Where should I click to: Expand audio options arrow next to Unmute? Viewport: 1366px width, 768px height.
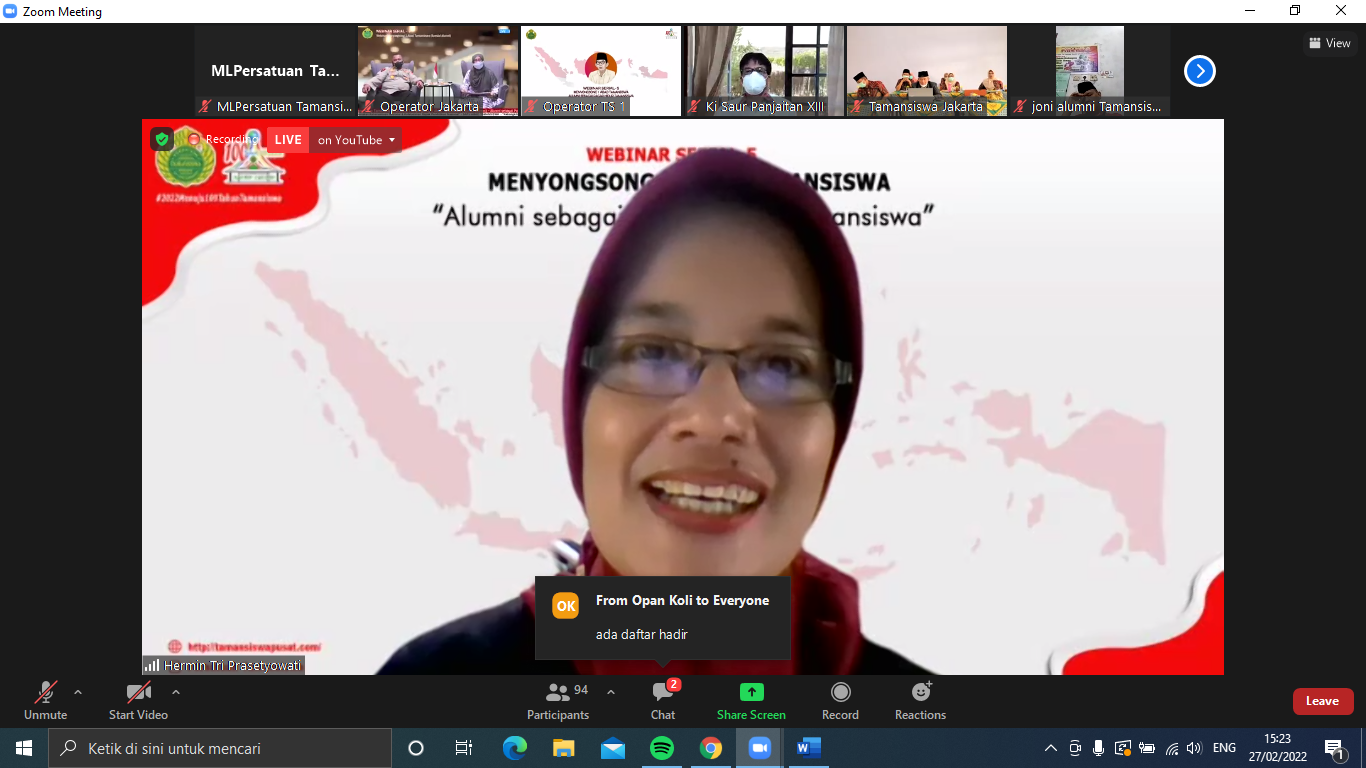pos(78,692)
